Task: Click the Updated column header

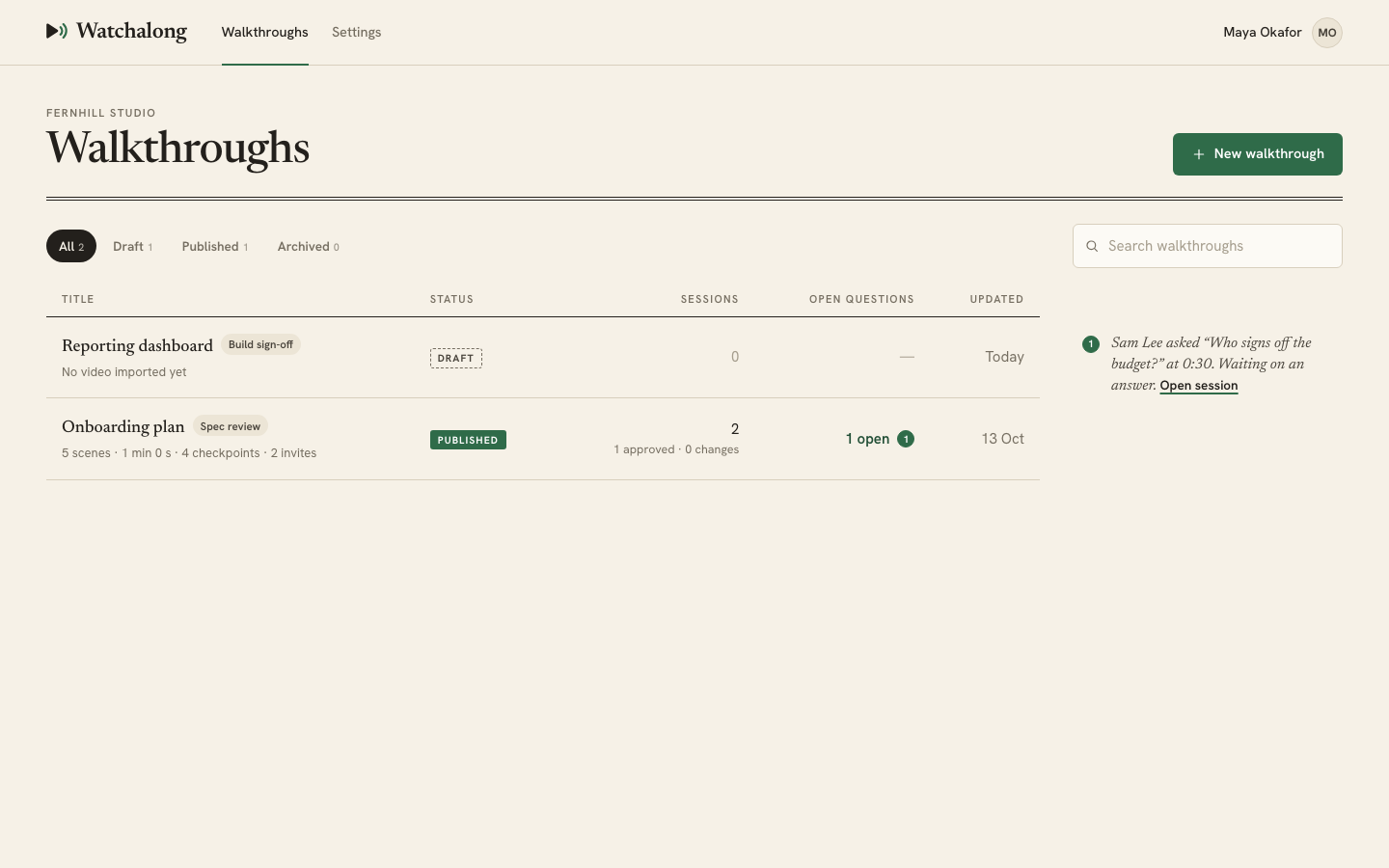Action: [x=997, y=299]
